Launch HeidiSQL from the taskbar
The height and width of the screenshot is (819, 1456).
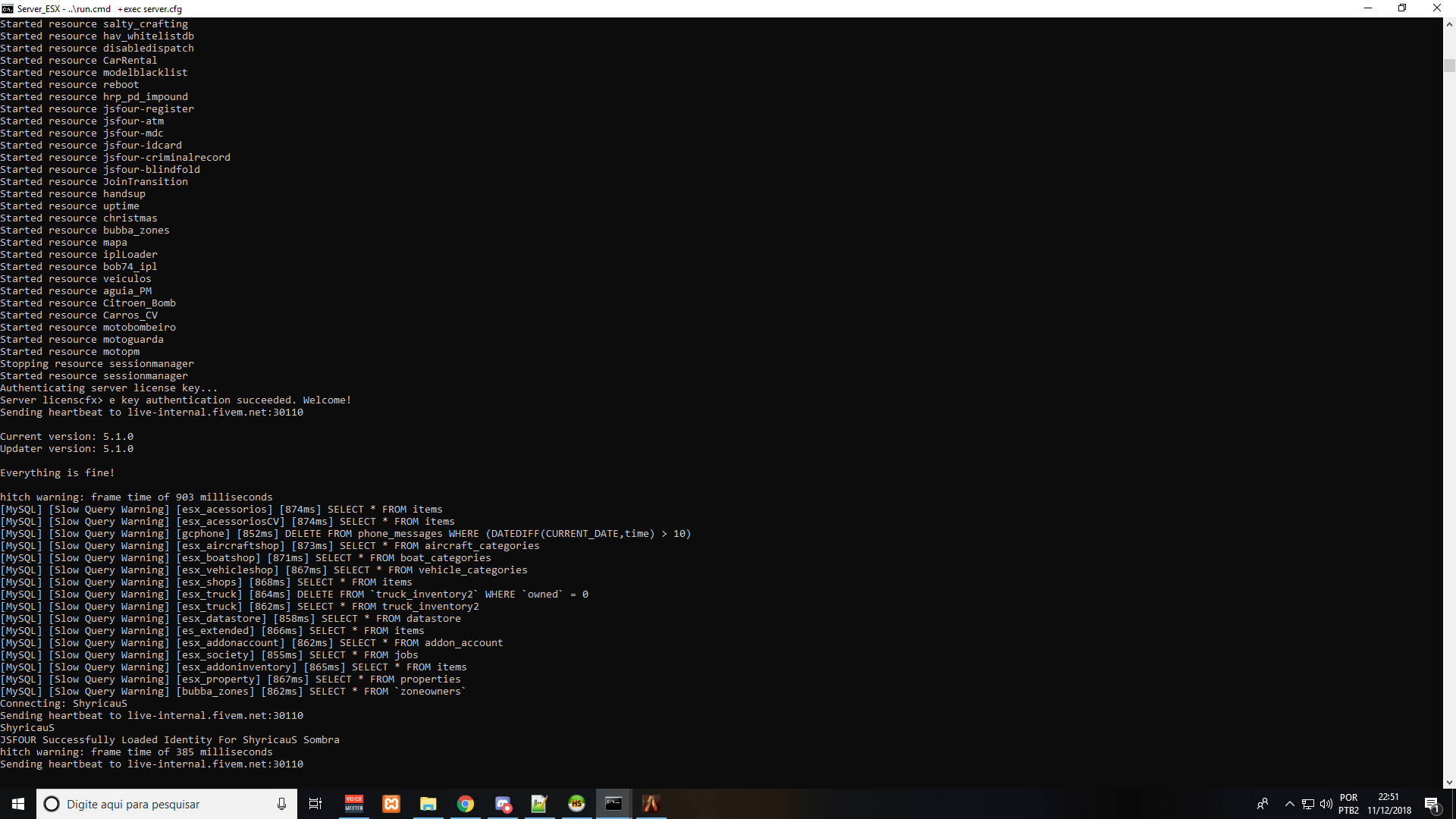pos(577,803)
